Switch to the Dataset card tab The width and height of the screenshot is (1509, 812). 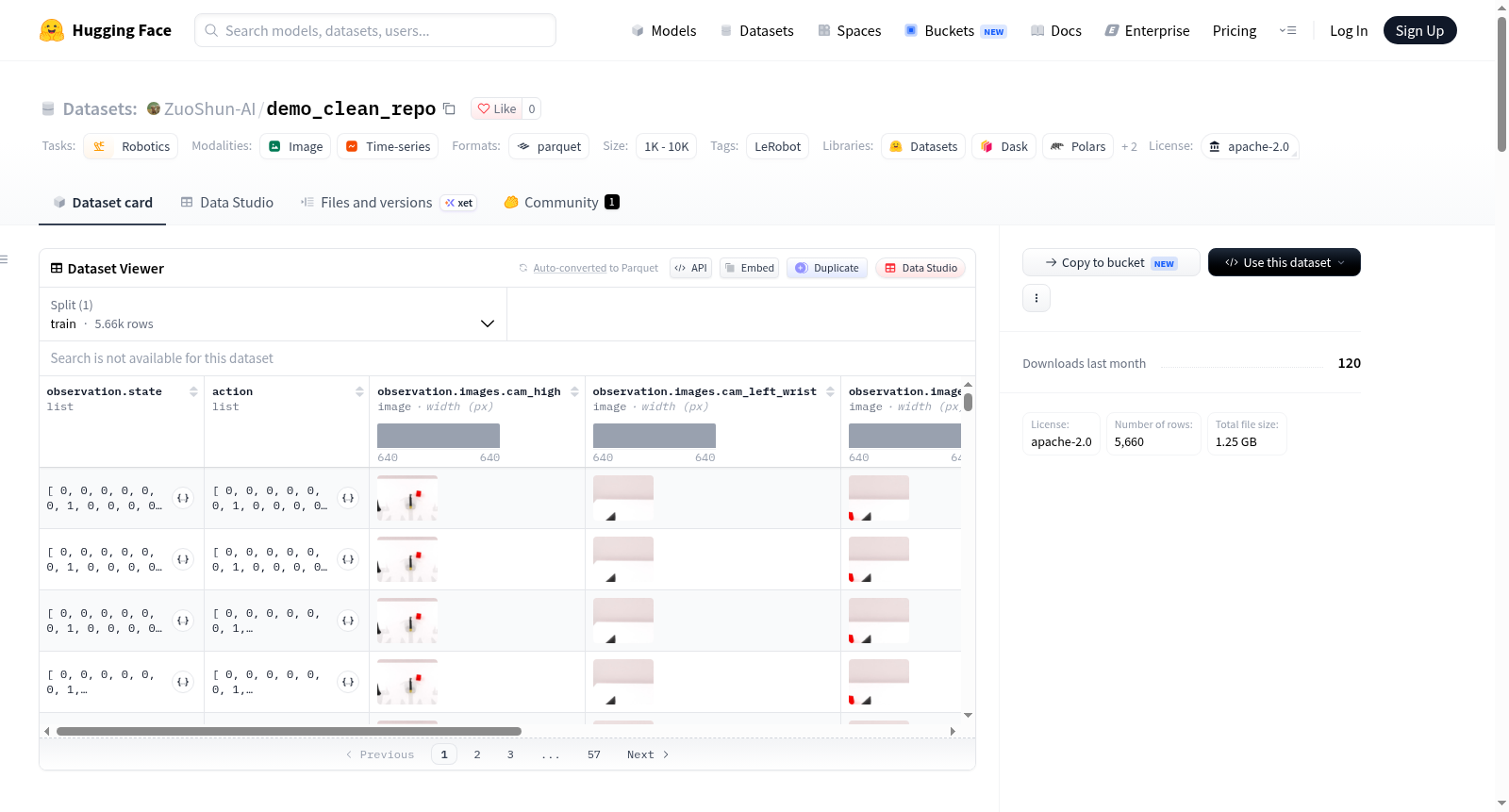point(103,203)
